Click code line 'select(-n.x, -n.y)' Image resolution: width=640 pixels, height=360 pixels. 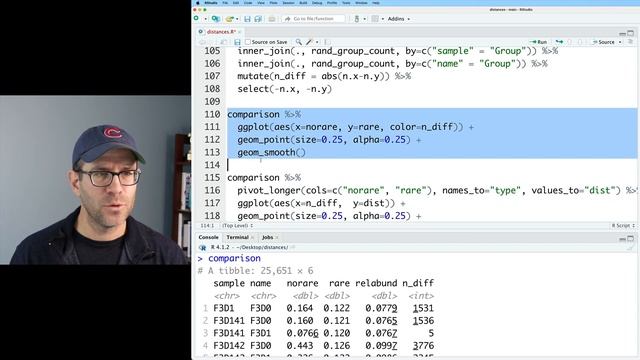click(x=284, y=89)
